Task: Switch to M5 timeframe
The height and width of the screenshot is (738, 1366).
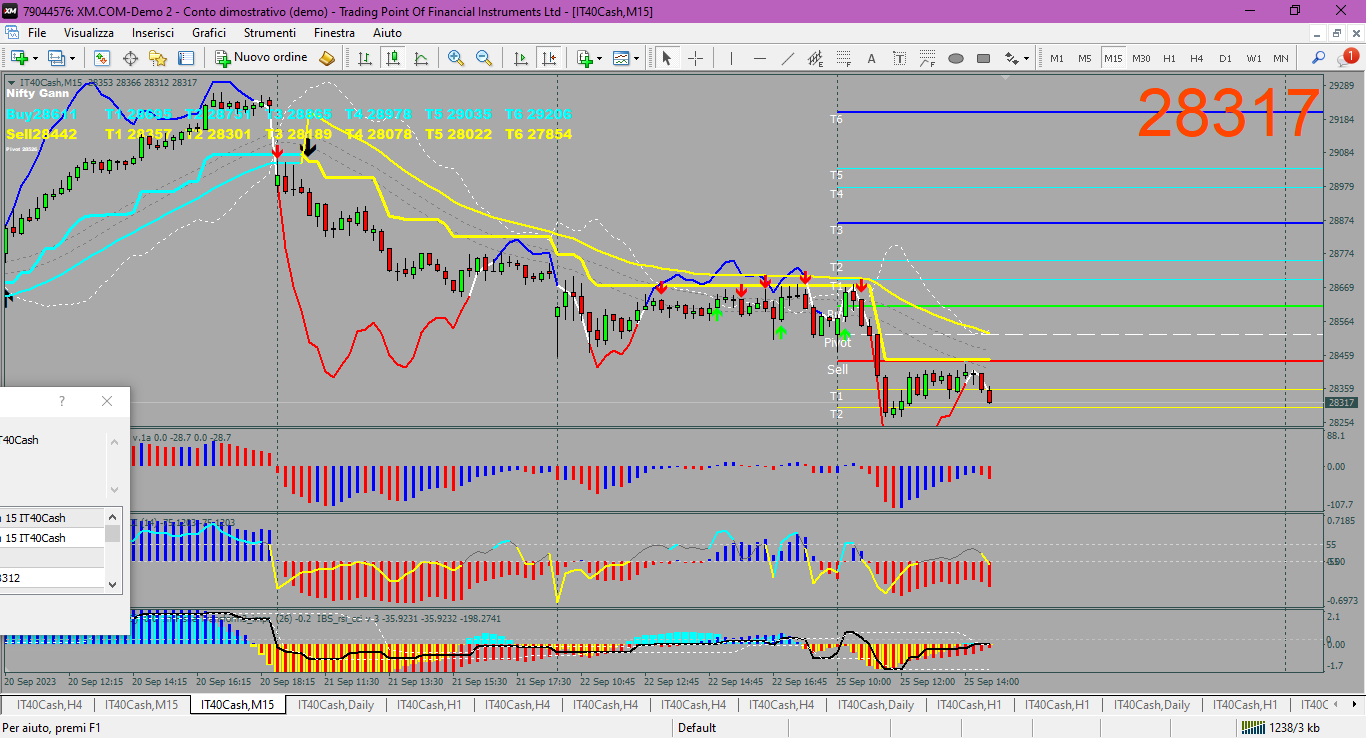Action: pyautogui.click(x=1085, y=58)
